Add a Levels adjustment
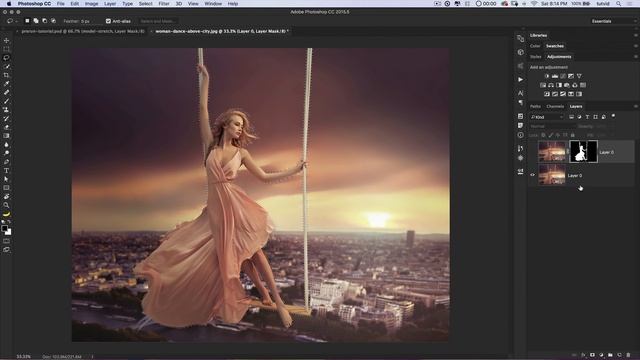Image resolution: width=640 pixels, height=360 pixels. [x=555, y=76]
